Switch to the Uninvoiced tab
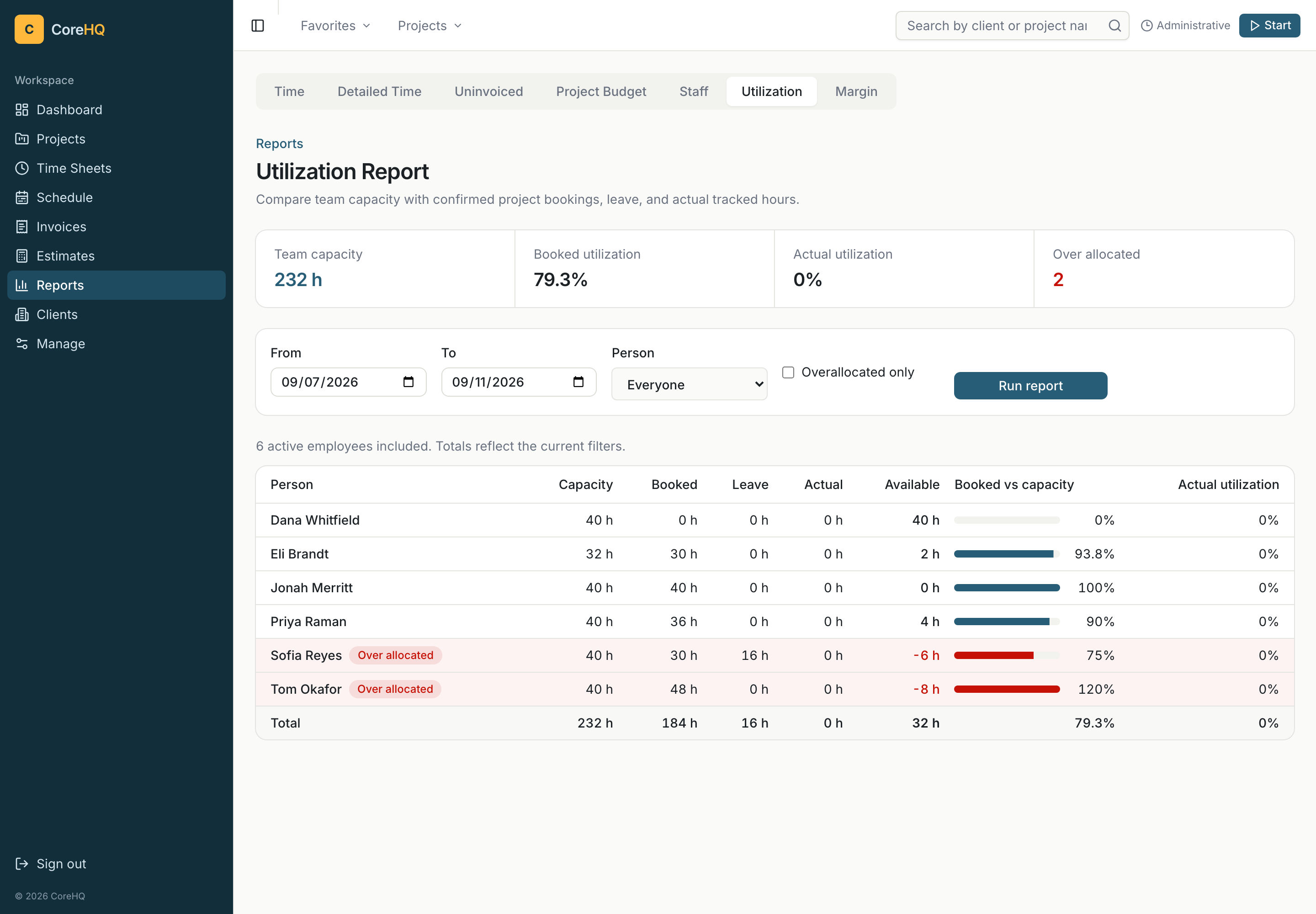Viewport: 1316px width, 914px height. tap(488, 92)
